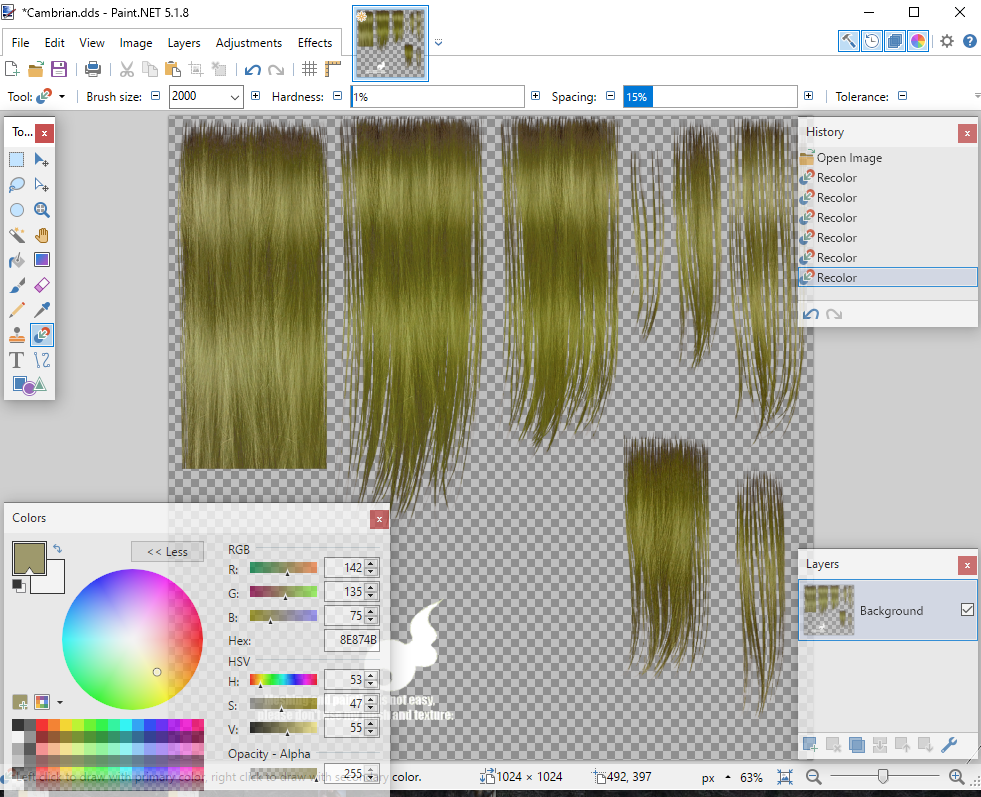Open the Image menu
981x797 pixels.
(x=136, y=43)
